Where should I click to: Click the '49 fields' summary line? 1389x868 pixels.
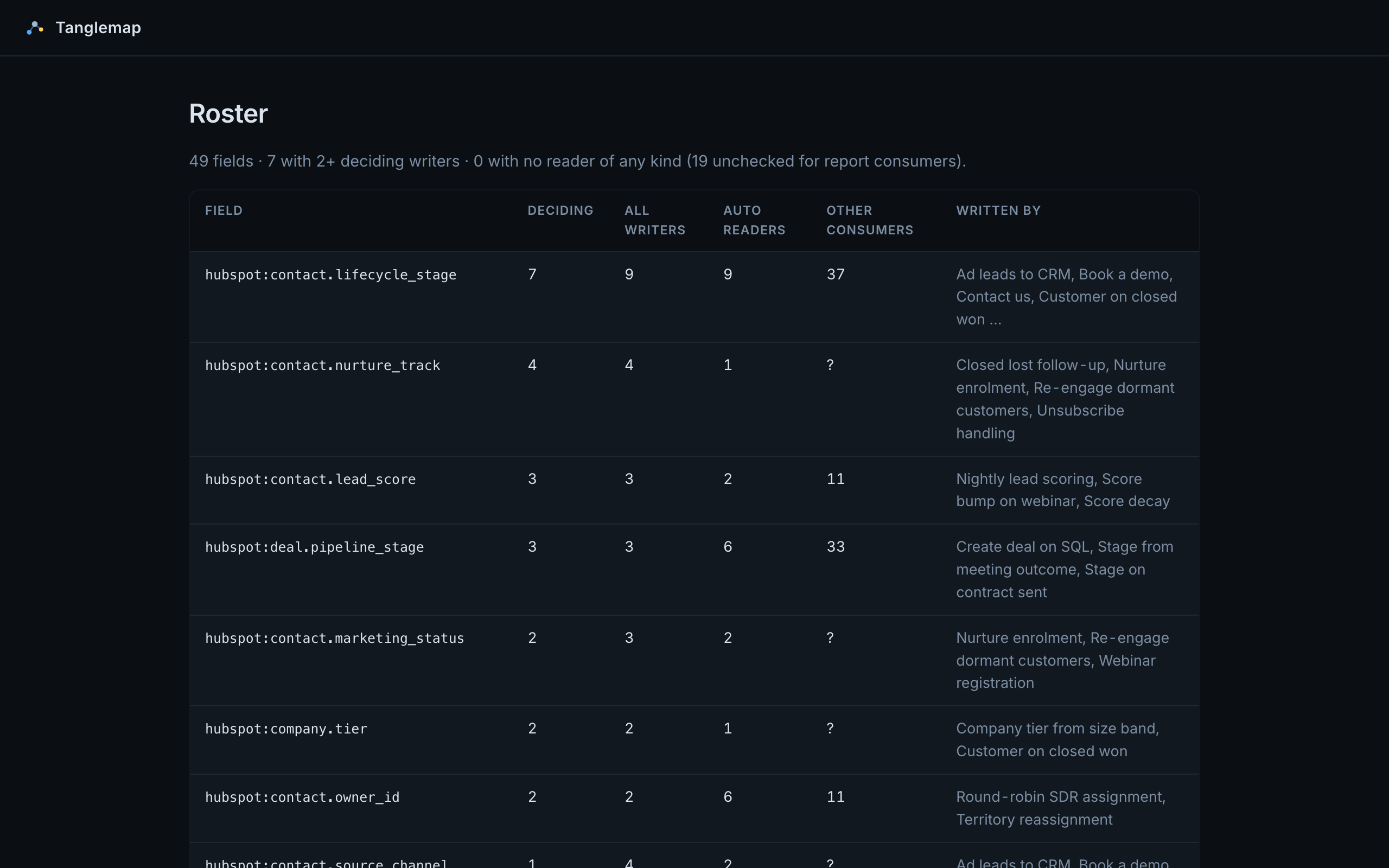tap(577, 161)
